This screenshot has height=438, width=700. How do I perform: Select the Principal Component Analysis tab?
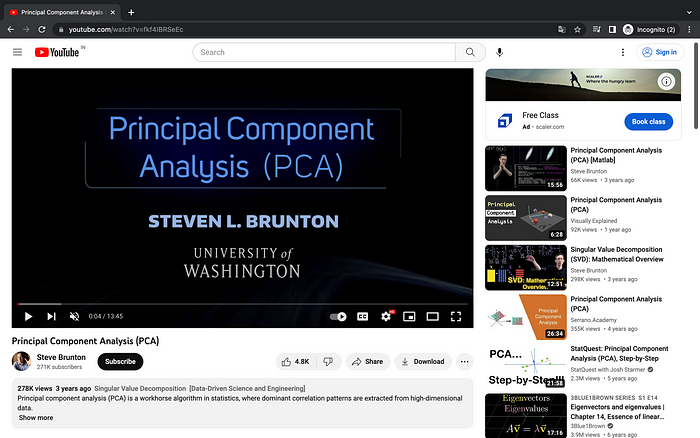pos(62,13)
